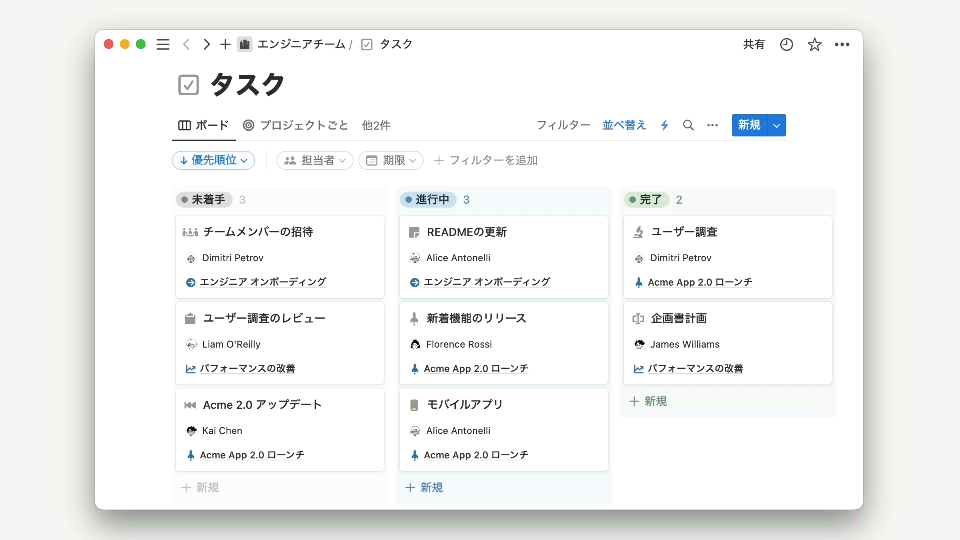The image size is (960, 540).
Task: Go forward with the right arrow
Action: click(x=206, y=44)
